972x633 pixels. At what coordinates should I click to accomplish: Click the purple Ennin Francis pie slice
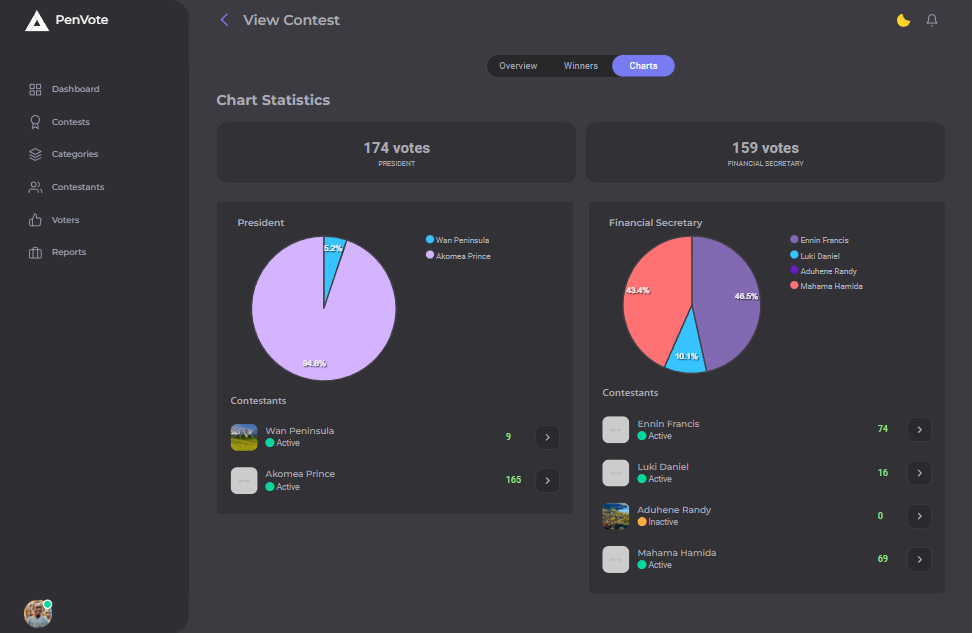point(730,300)
